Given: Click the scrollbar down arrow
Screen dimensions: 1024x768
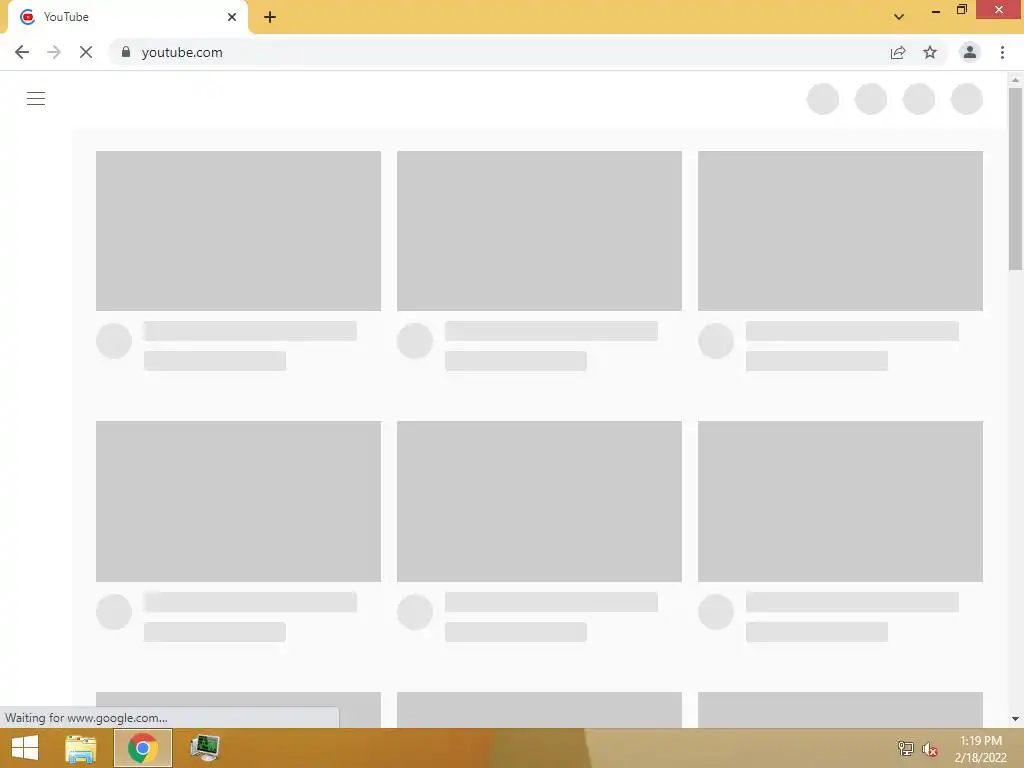Looking at the screenshot, I should pyautogui.click(x=1015, y=719).
